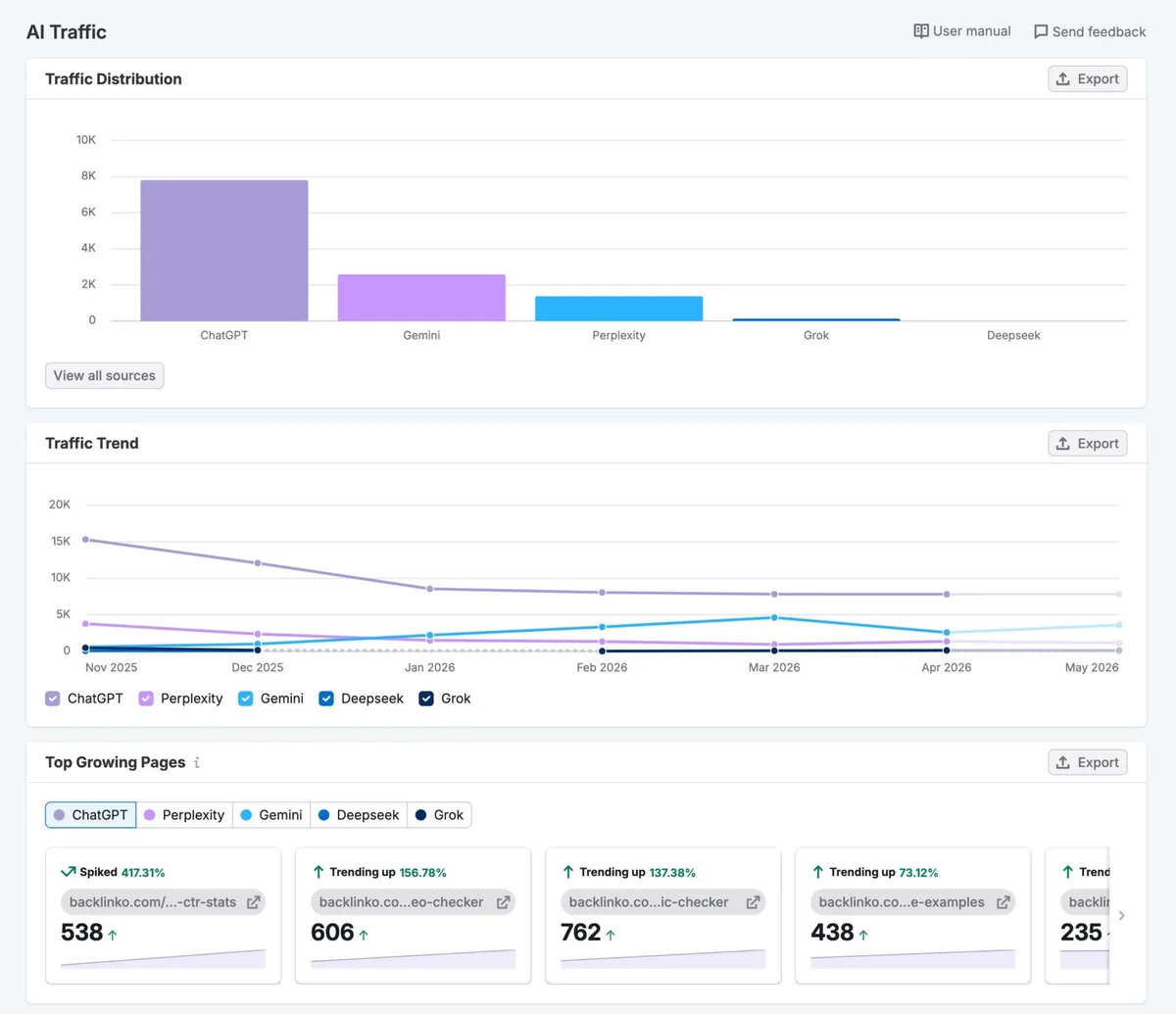The height and width of the screenshot is (1014, 1176).
Task: Click the sparkline on the 538 card
Action: [x=164, y=958]
